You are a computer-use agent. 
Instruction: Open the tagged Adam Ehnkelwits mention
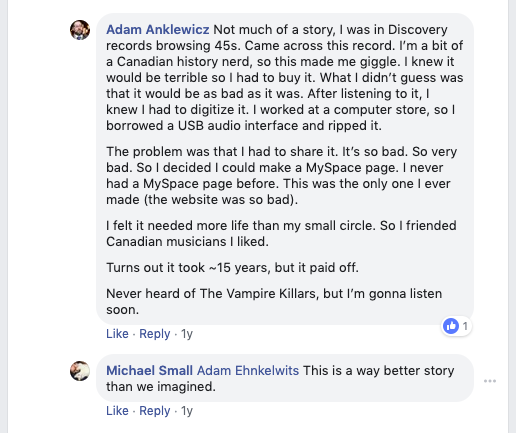[248, 371]
